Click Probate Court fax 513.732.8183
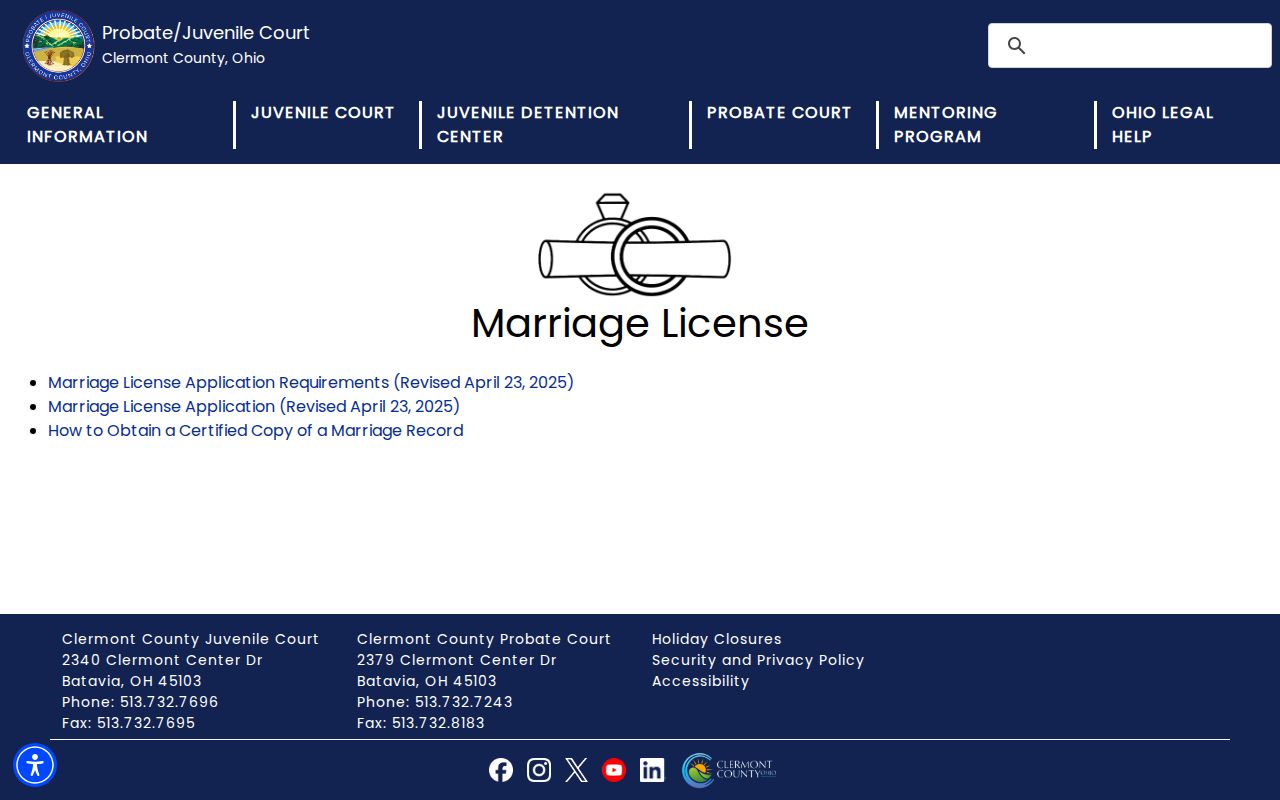Image resolution: width=1280 pixels, height=800 pixels. (x=438, y=723)
